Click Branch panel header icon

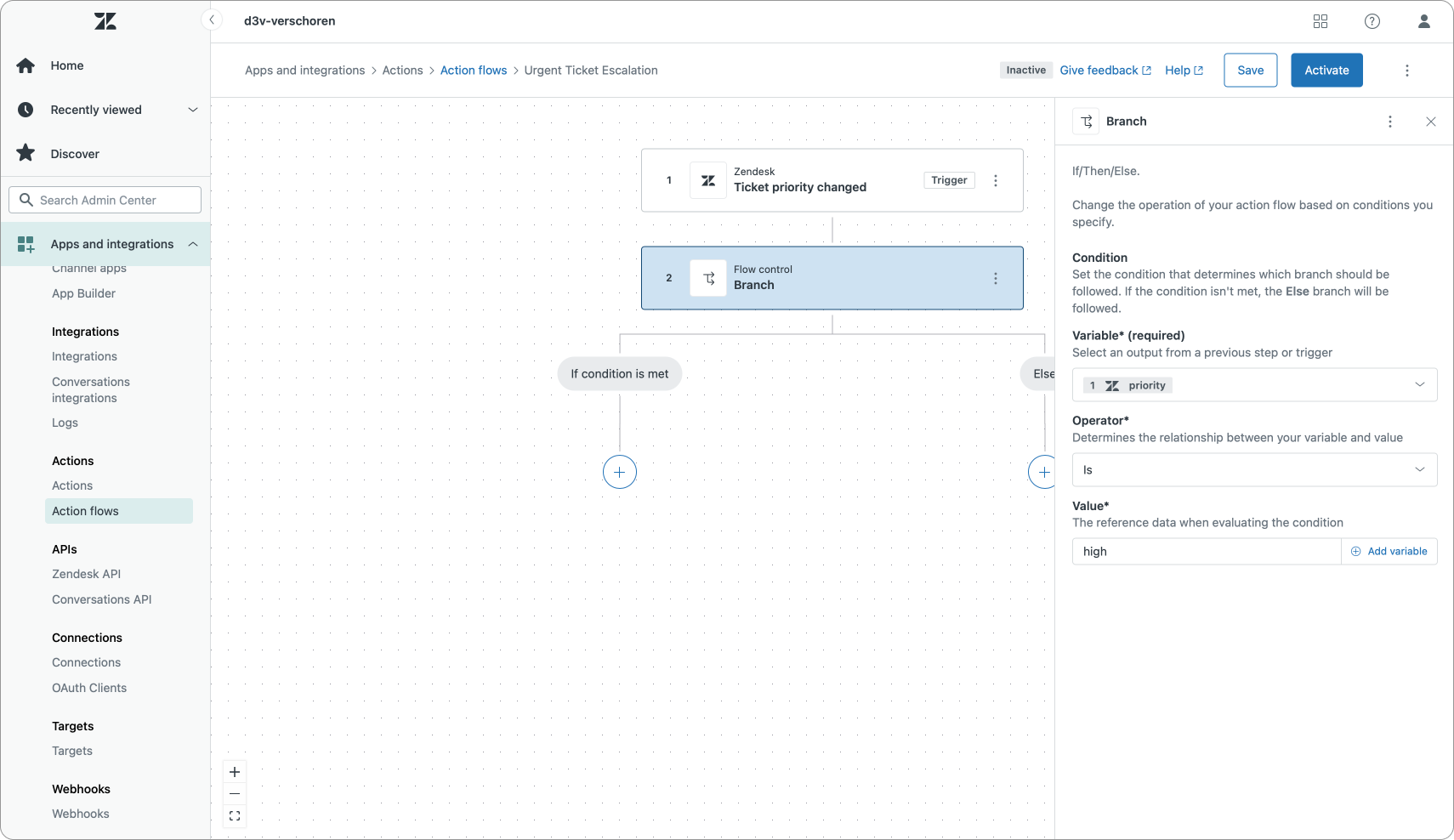pyautogui.click(x=1086, y=122)
